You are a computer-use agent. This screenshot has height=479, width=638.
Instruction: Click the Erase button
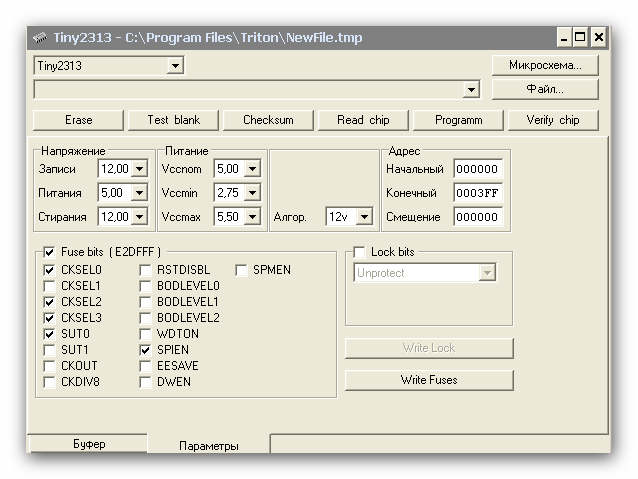78,120
